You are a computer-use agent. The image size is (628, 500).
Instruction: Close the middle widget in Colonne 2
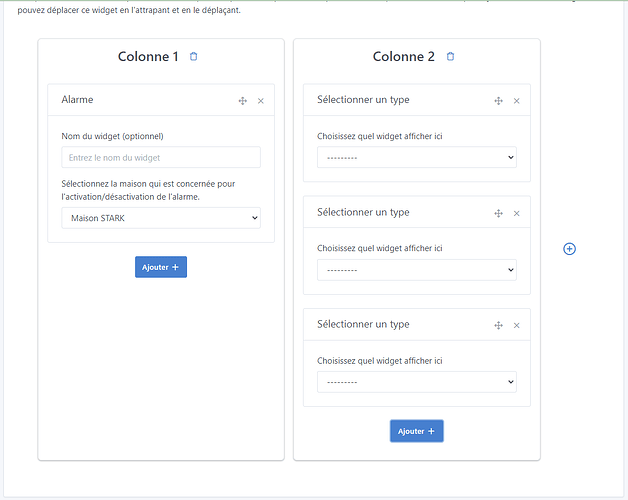coord(517,213)
